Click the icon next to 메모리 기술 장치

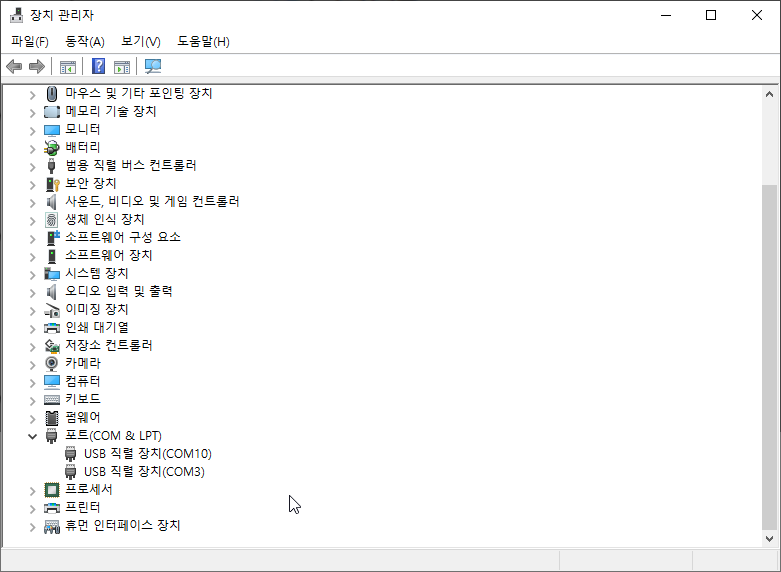pos(52,112)
